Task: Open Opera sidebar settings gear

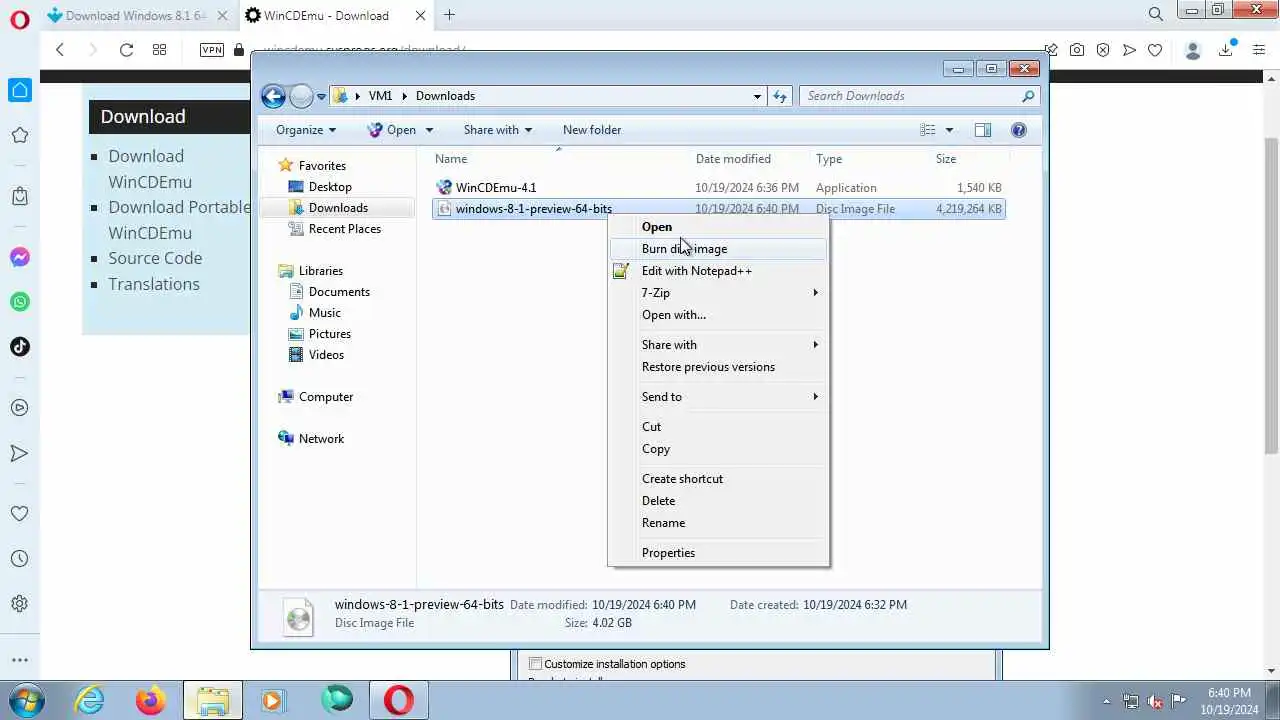Action: coord(19,604)
